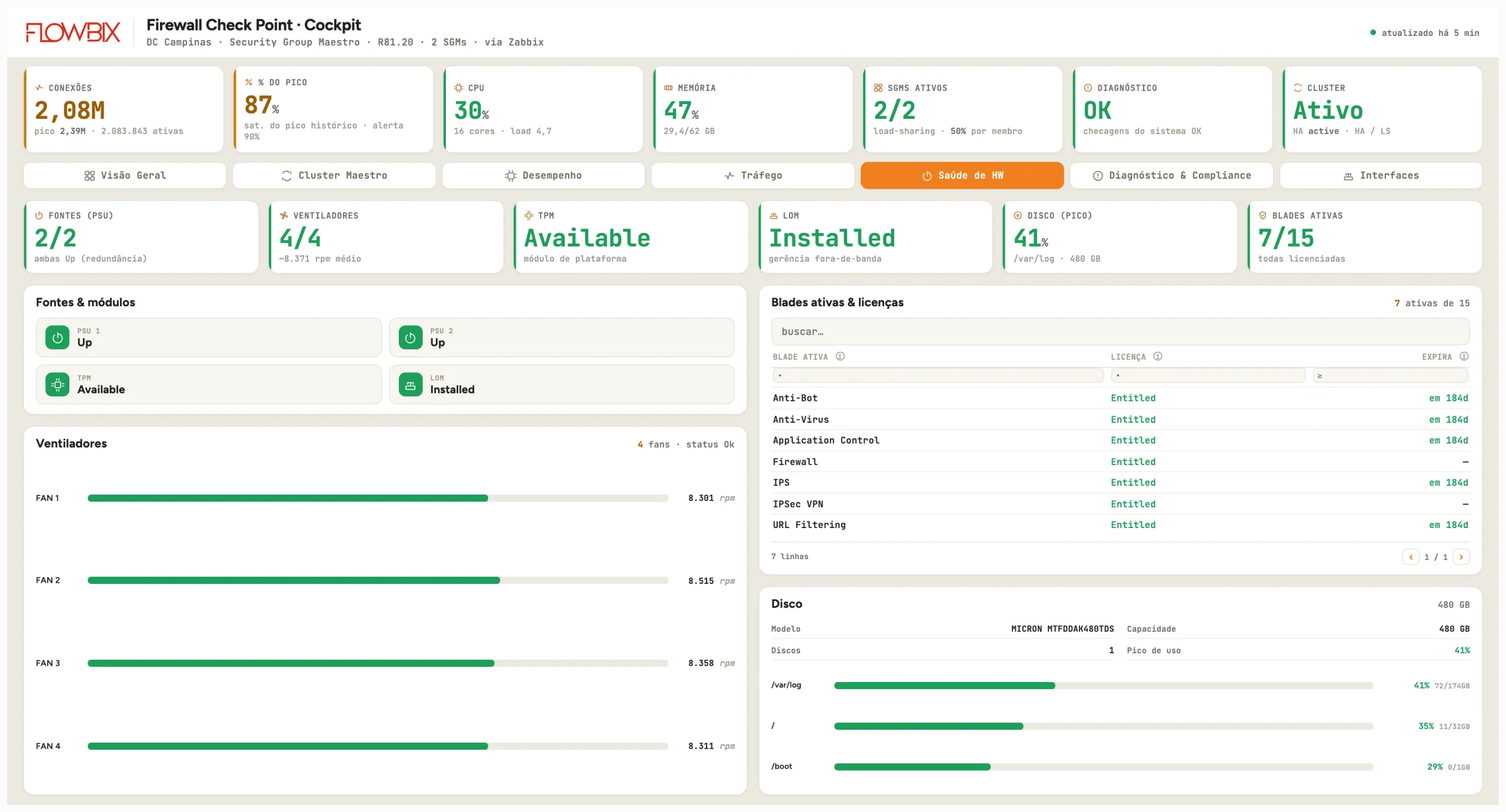Go to the Interfaces tab
This screenshot has width=1506, height=812.
click(x=1381, y=175)
